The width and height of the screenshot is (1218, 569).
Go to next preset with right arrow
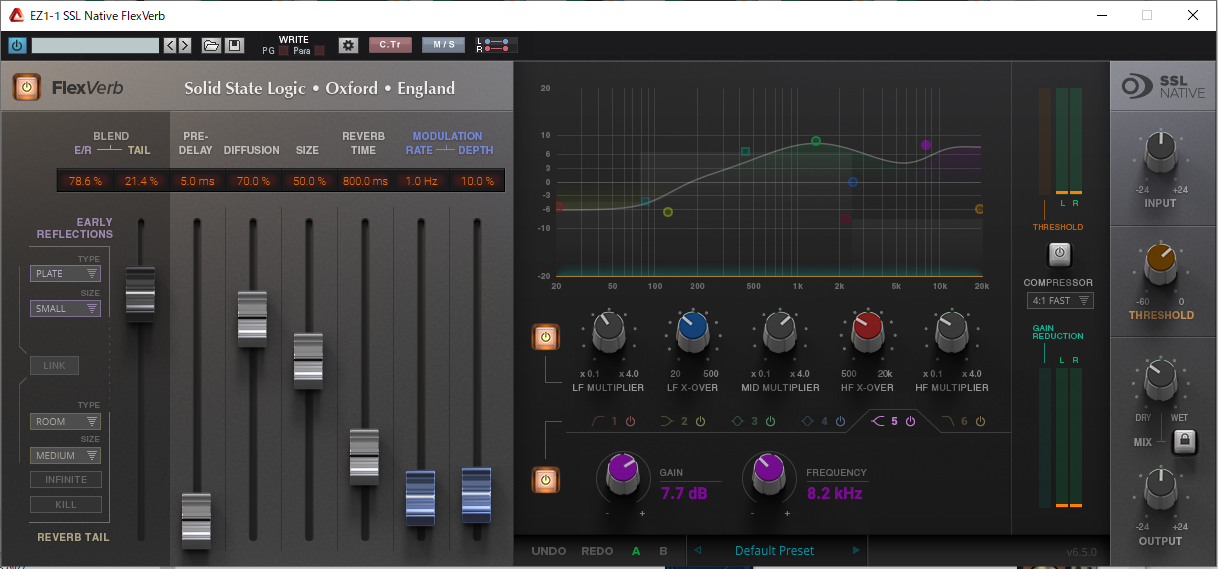(x=184, y=45)
